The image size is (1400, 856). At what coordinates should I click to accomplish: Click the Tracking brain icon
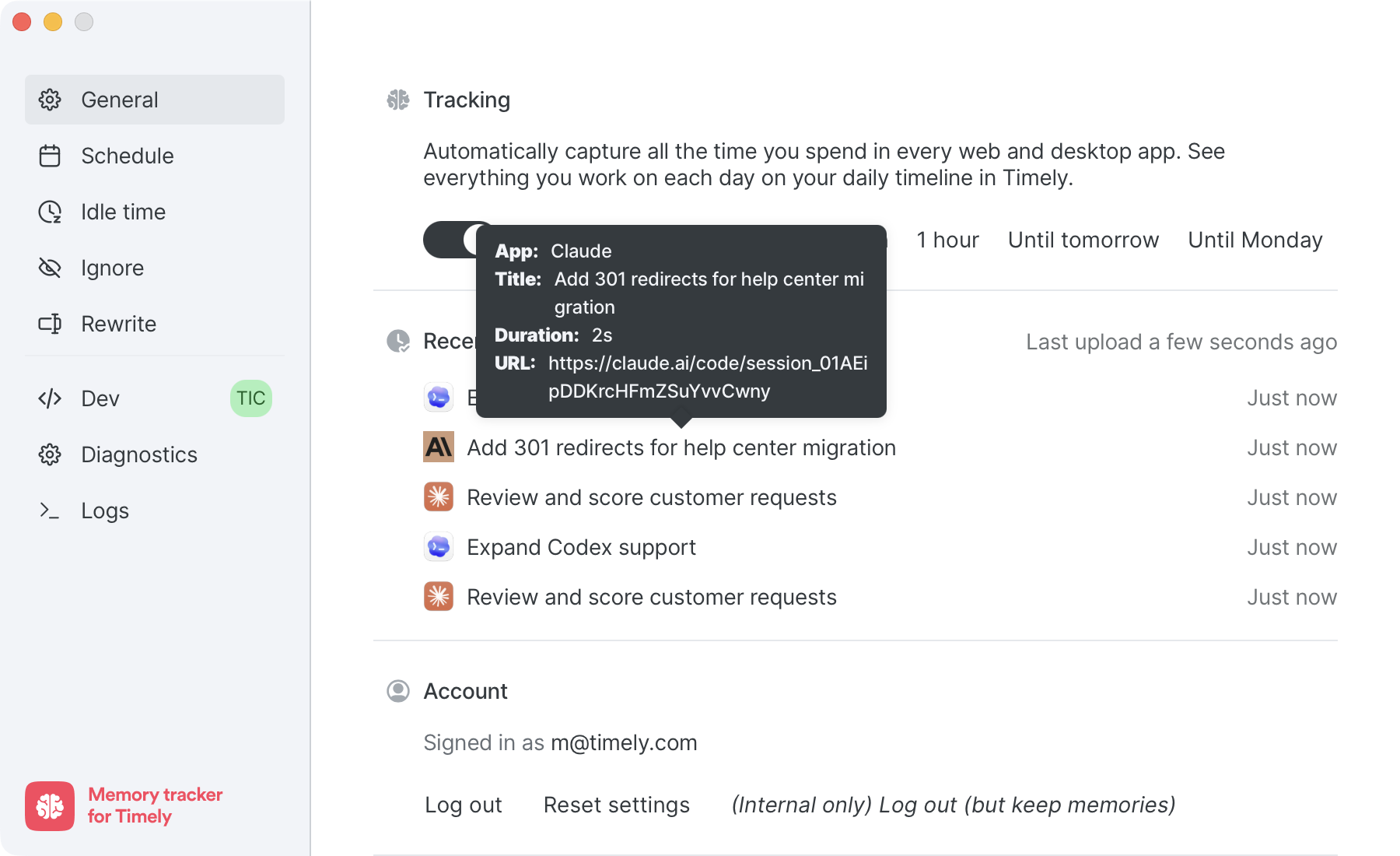tap(398, 100)
